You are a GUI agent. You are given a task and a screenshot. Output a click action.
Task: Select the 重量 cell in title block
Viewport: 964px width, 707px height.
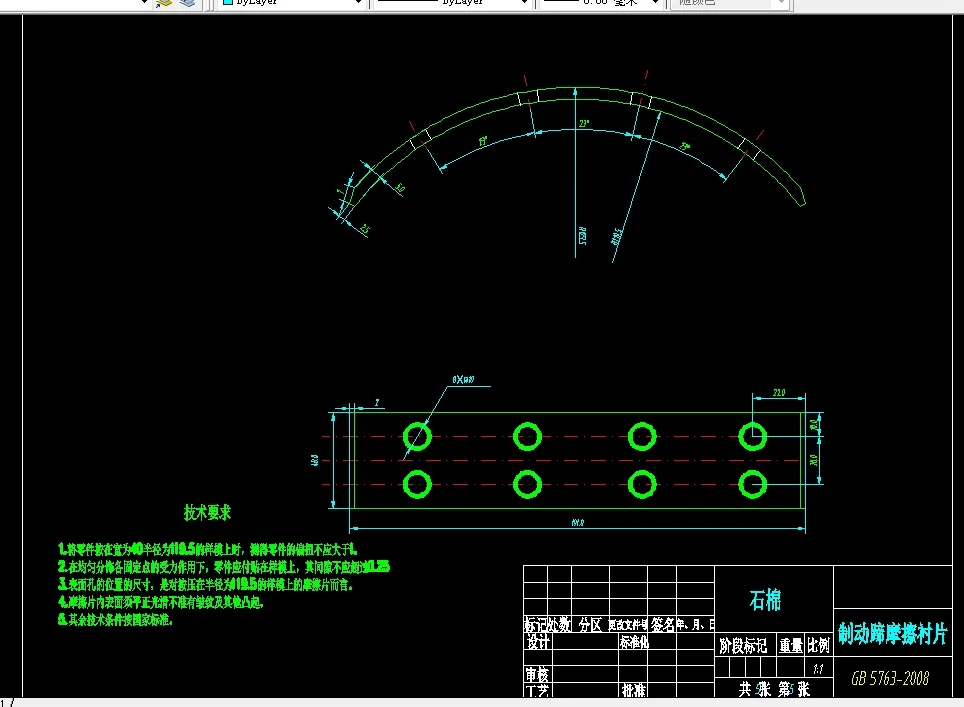tap(791, 646)
